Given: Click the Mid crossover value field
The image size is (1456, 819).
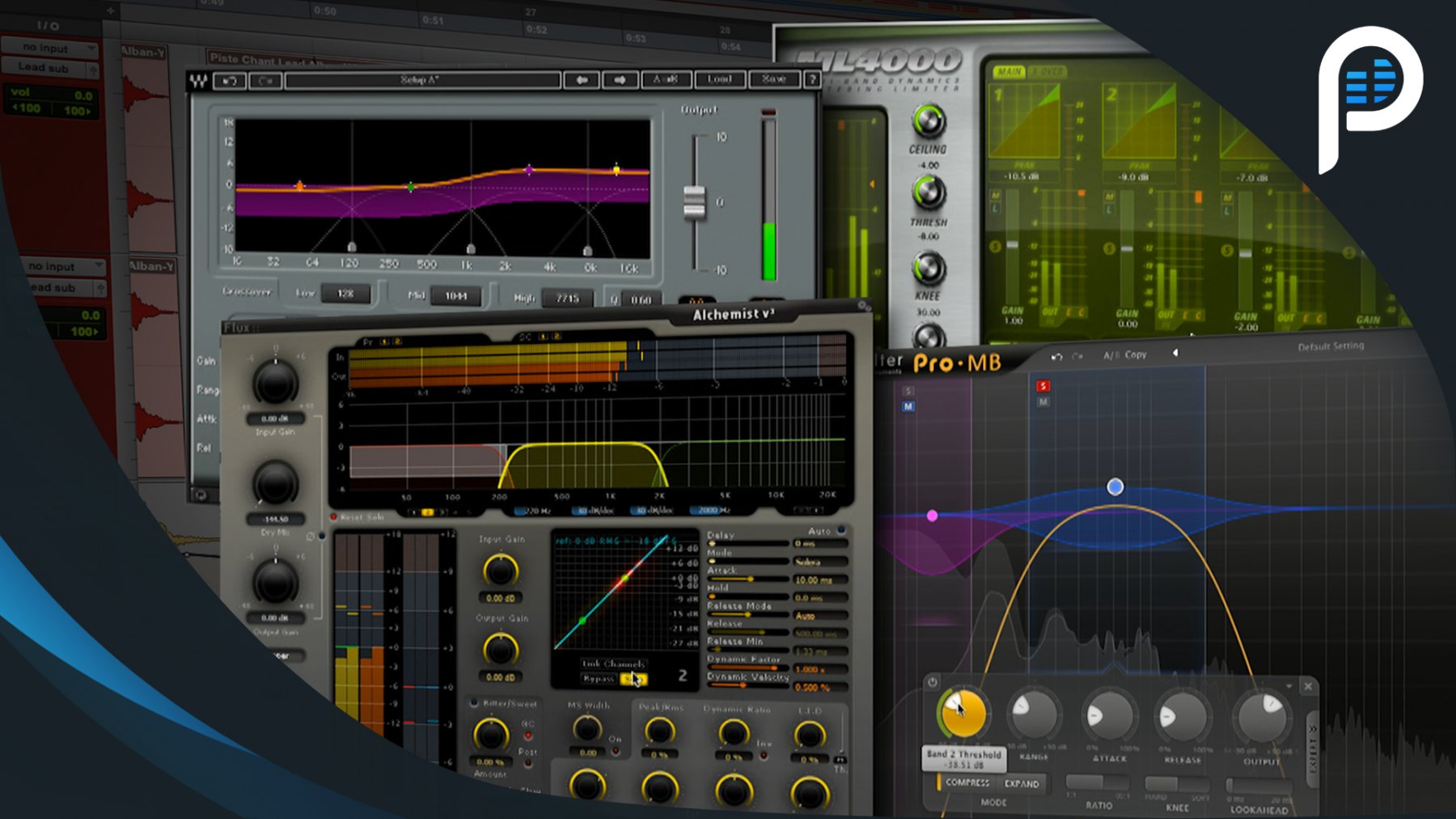Looking at the screenshot, I should [x=456, y=296].
